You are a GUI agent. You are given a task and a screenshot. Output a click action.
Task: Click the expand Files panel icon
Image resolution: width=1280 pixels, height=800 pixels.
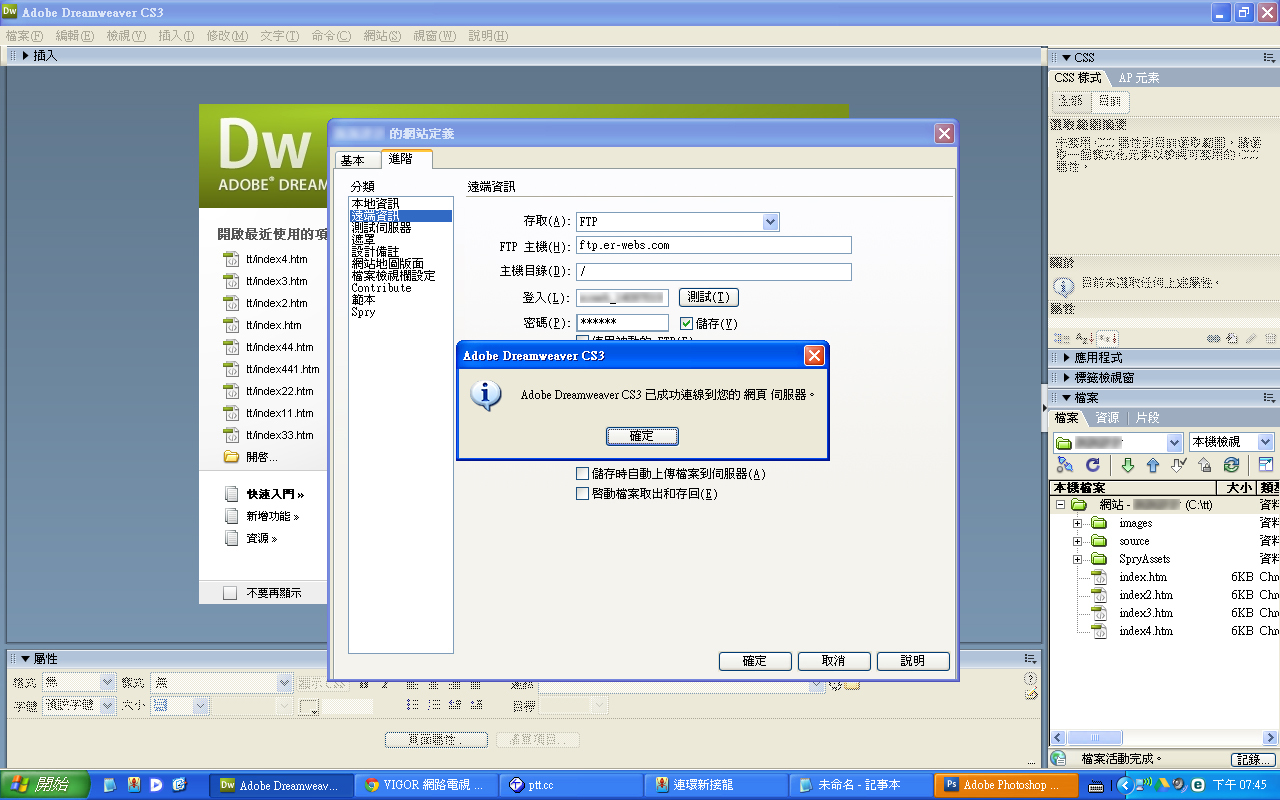coord(1266,465)
